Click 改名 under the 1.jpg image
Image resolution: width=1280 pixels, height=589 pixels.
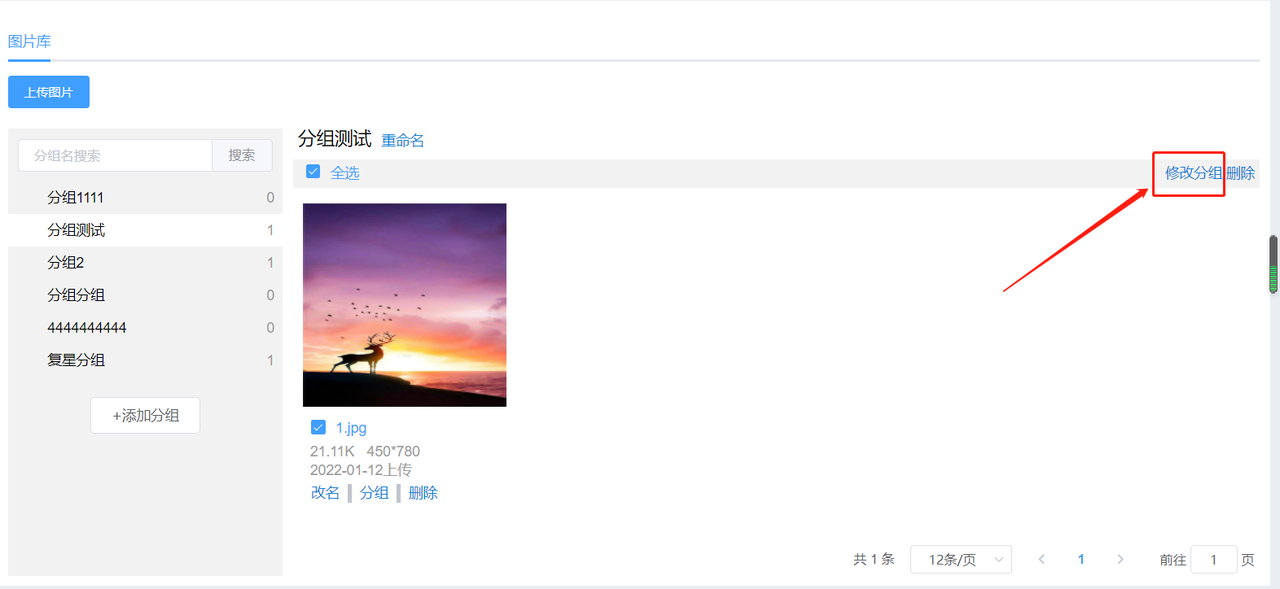(325, 493)
